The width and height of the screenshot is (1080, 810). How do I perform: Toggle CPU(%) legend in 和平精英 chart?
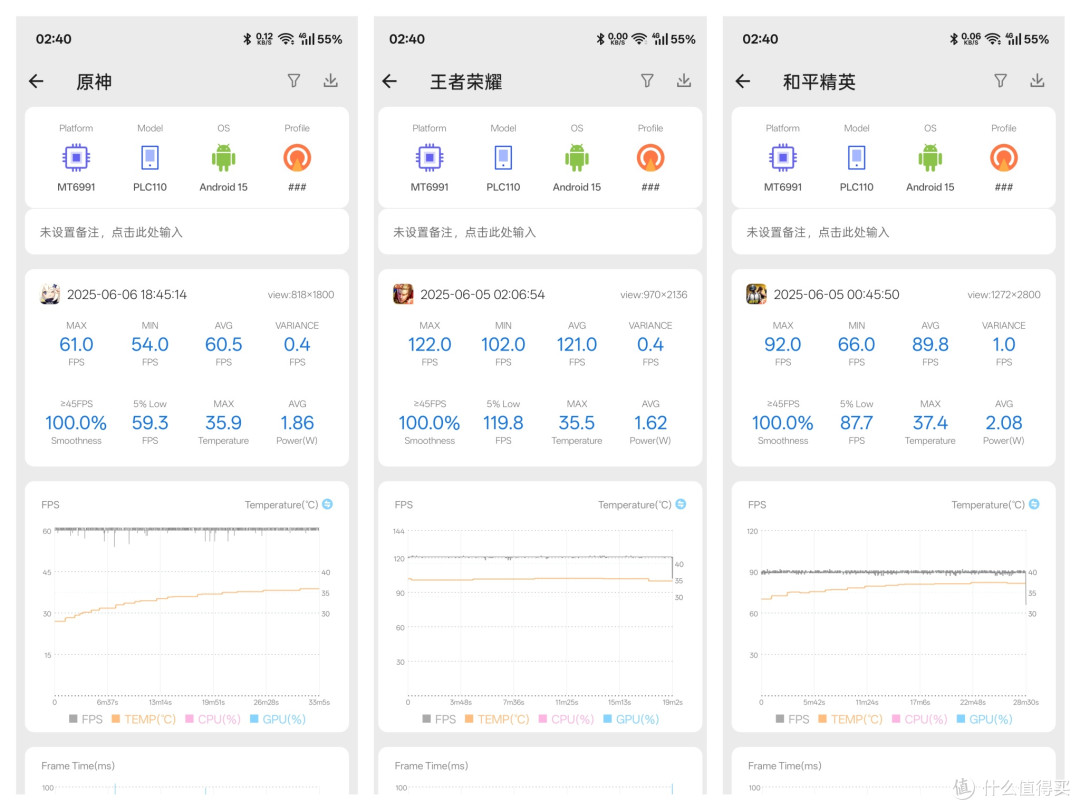pyautogui.click(x=920, y=719)
